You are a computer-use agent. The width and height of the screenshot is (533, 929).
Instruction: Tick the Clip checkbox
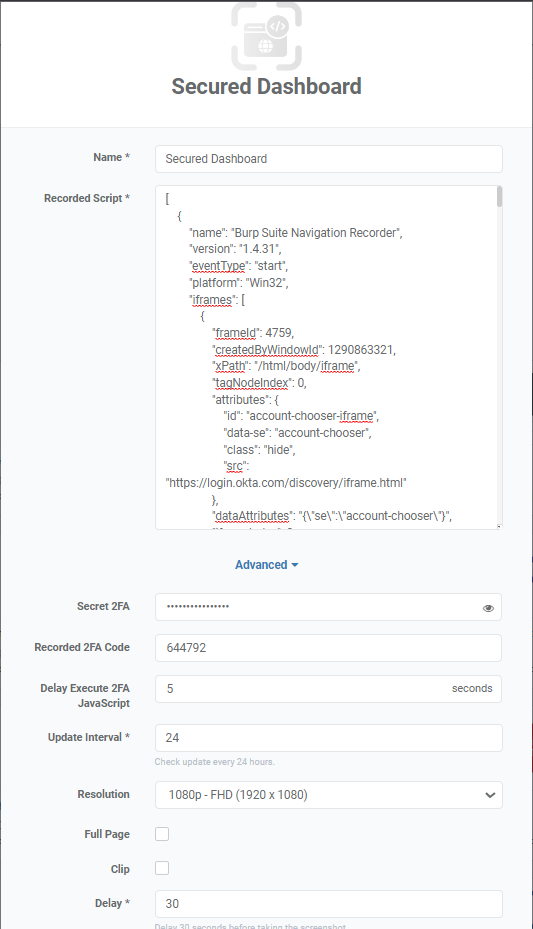[x=162, y=868]
